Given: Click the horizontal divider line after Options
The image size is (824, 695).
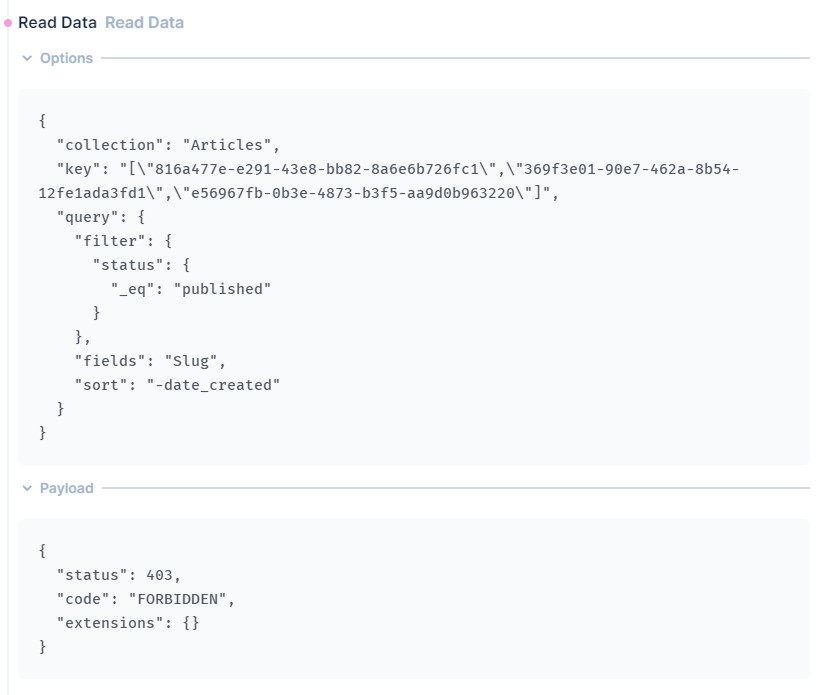Looking at the screenshot, I should click(x=455, y=58).
